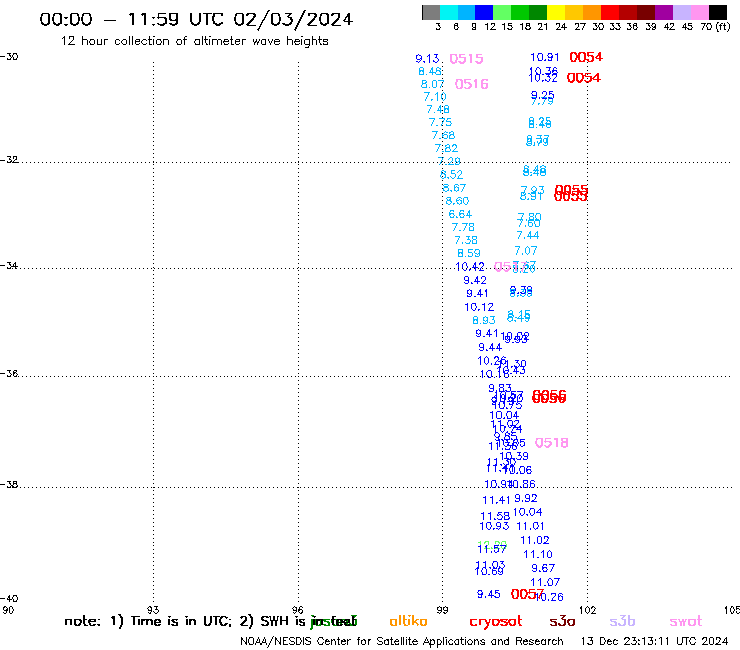The width and height of the screenshot is (740, 650).
Task: Click the wave height value 11.01
Action: click(530, 526)
